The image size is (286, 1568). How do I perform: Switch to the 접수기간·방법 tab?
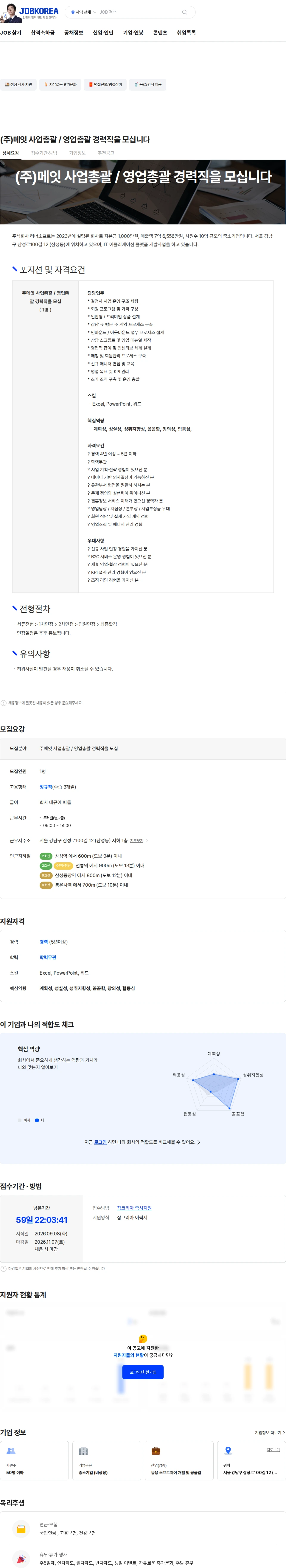[x=44, y=153]
